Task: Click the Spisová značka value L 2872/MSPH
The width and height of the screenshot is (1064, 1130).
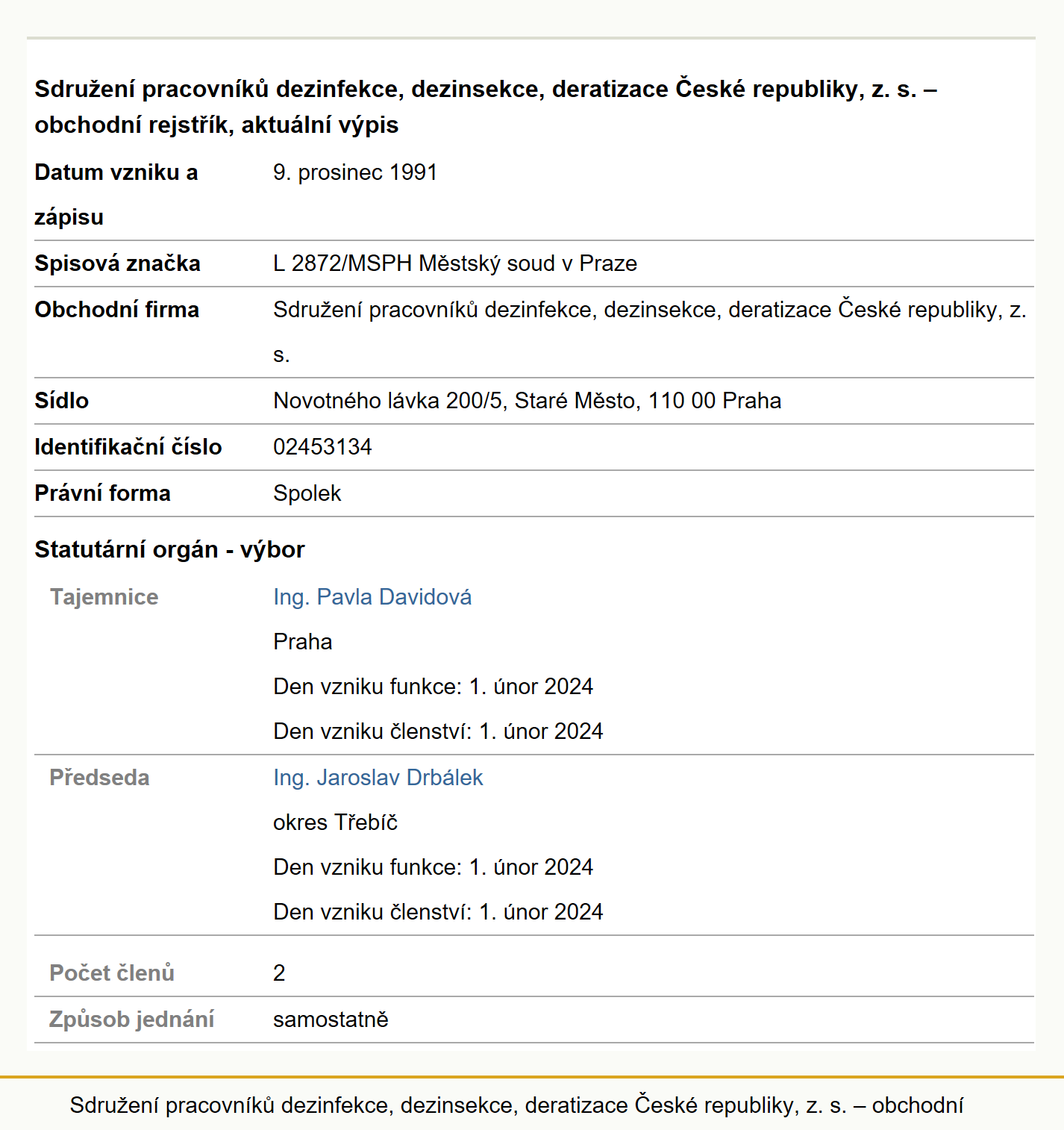Action: [x=455, y=263]
